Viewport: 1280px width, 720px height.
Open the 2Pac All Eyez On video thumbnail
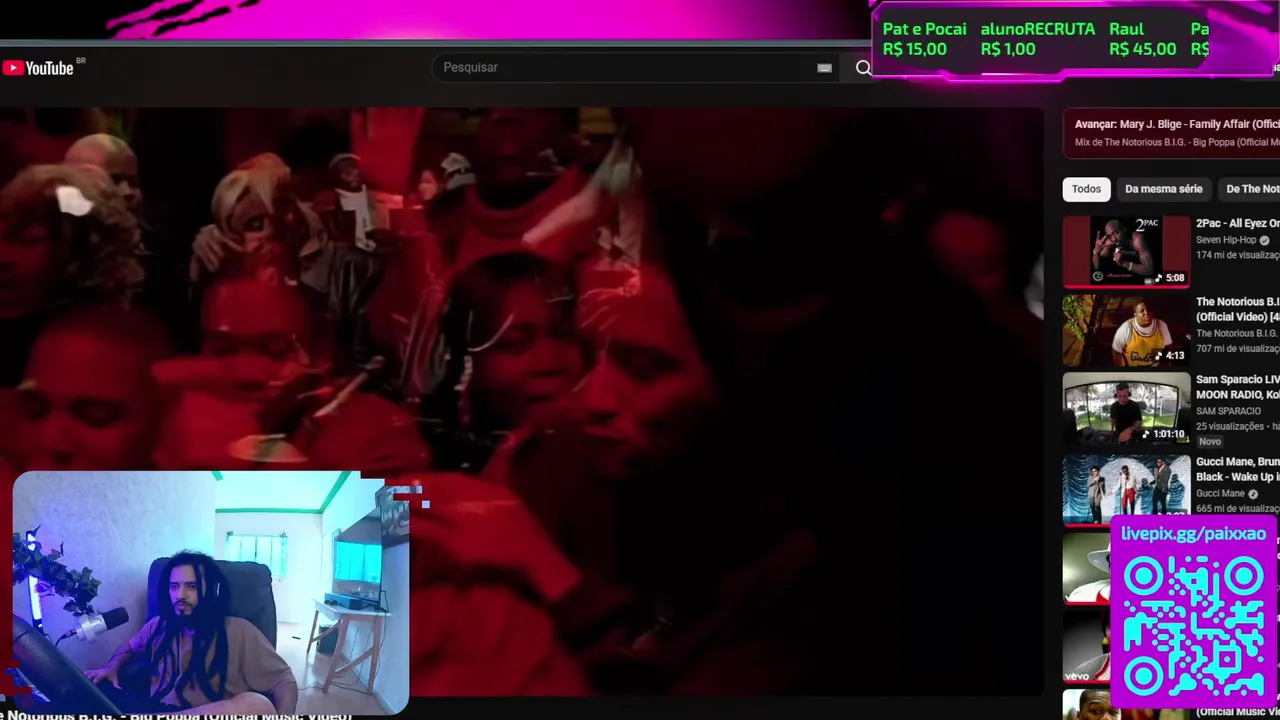click(x=1126, y=251)
